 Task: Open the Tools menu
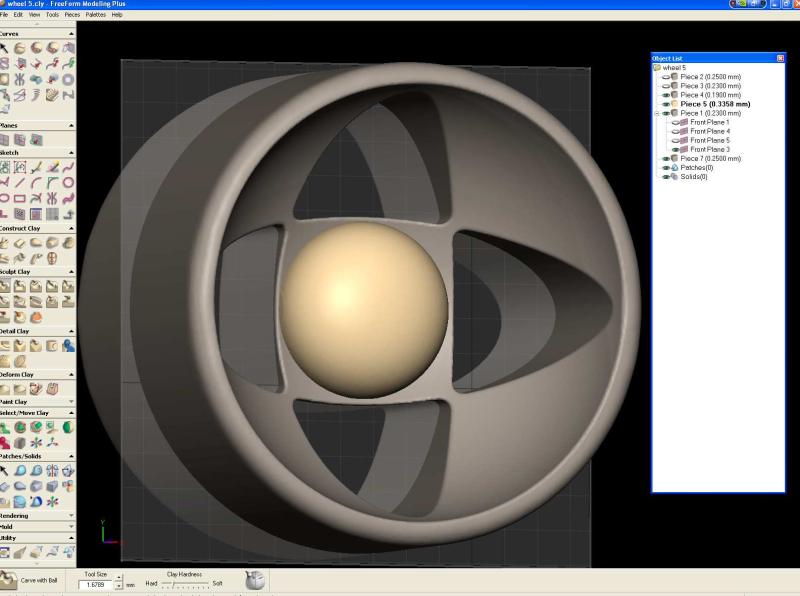tap(52, 15)
